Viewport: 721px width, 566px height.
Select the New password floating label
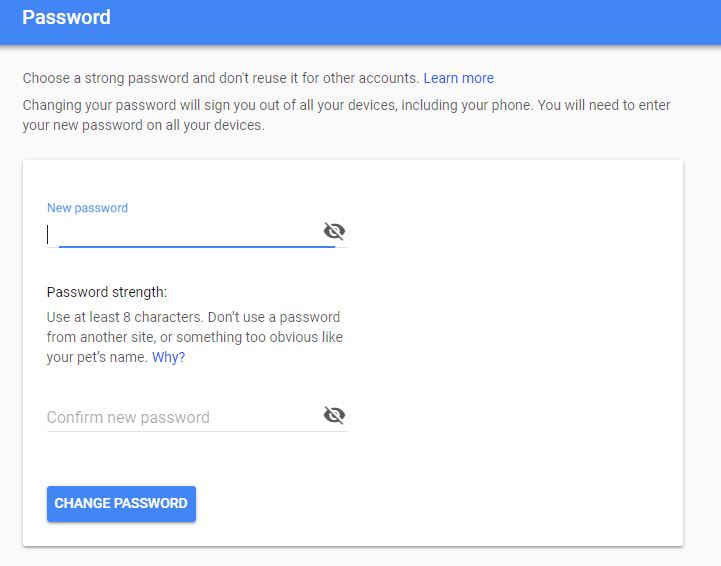[x=87, y=208]
